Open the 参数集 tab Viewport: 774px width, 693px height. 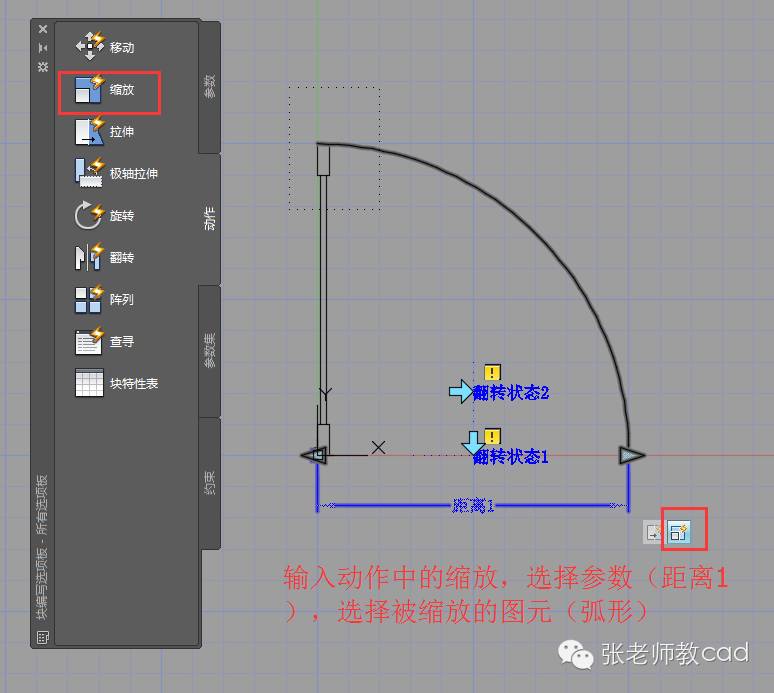click(x=210, y=351)
